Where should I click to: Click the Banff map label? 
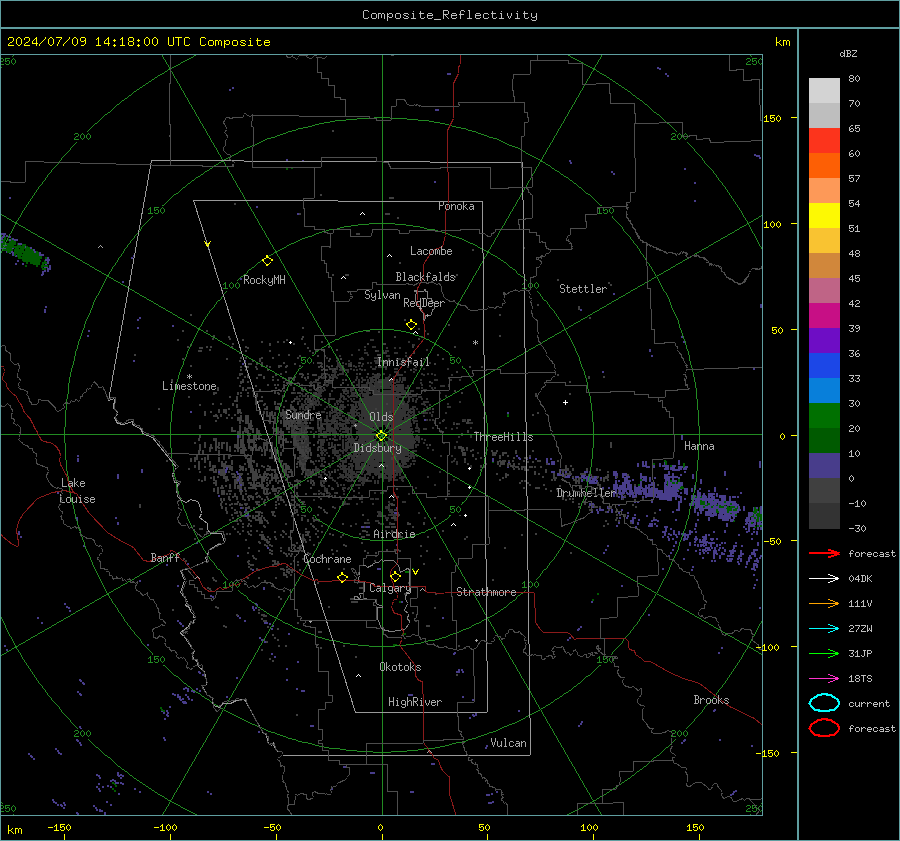coord(165,557)
